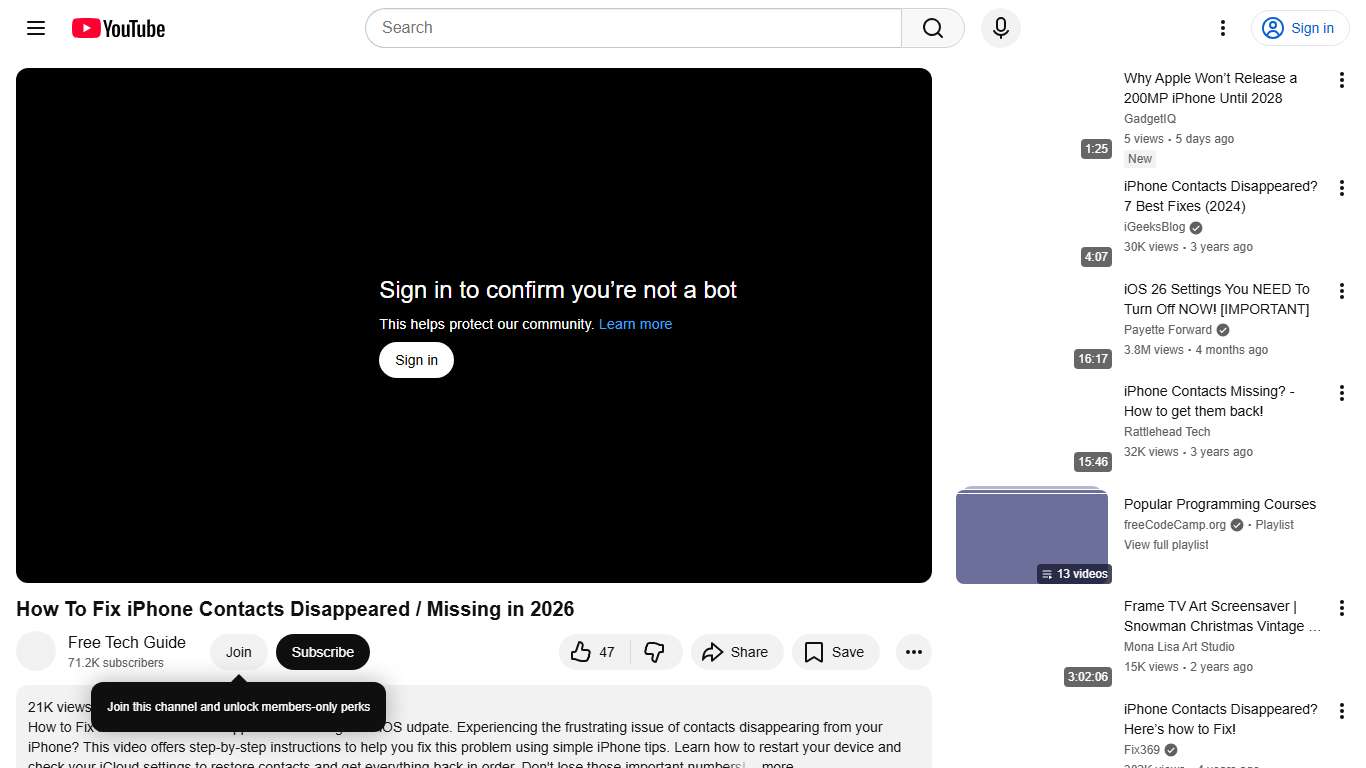
Task: Click the Sign in button in the player
Action: (416, 360)
